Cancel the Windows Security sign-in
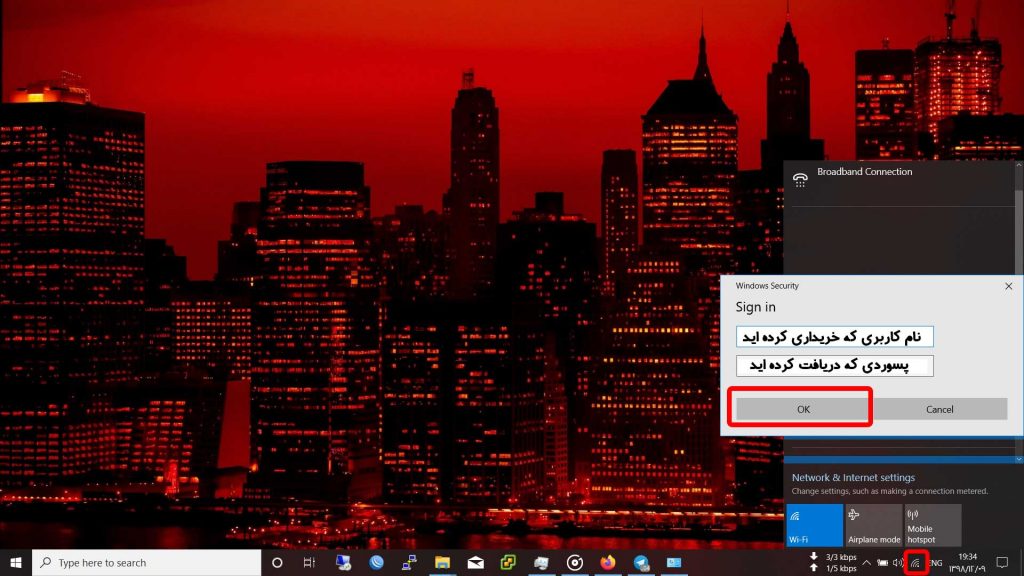This screenshot has height=576, width=1024. 939,409
